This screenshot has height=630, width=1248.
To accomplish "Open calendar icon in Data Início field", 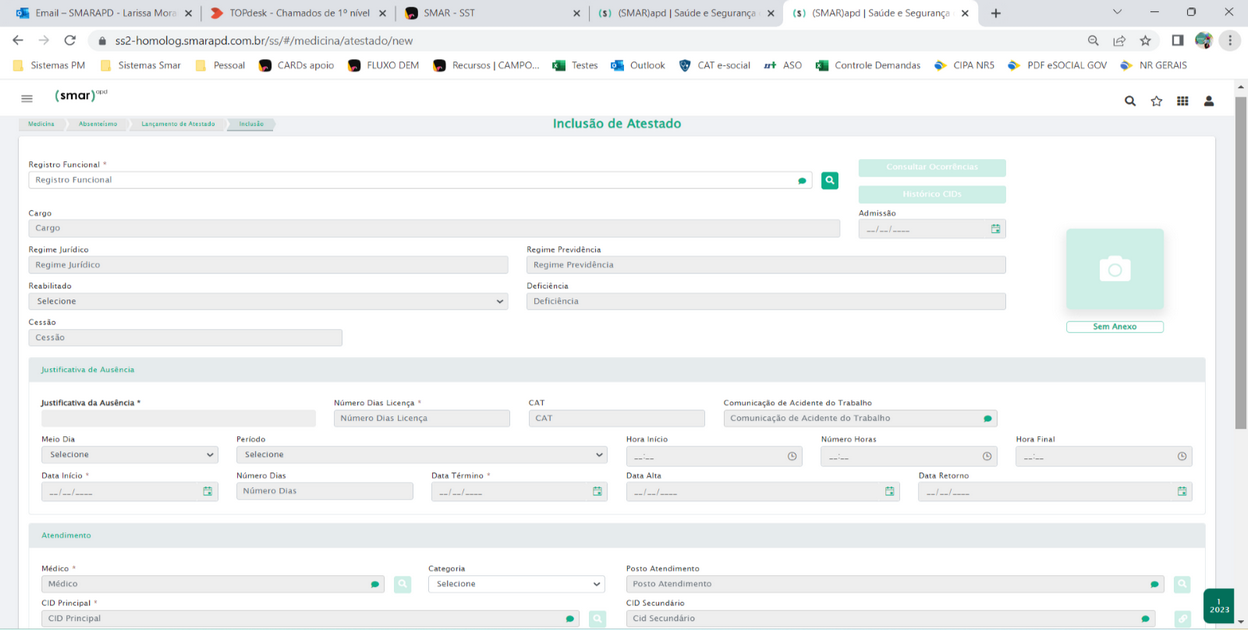I will click(x=208, y=492).
